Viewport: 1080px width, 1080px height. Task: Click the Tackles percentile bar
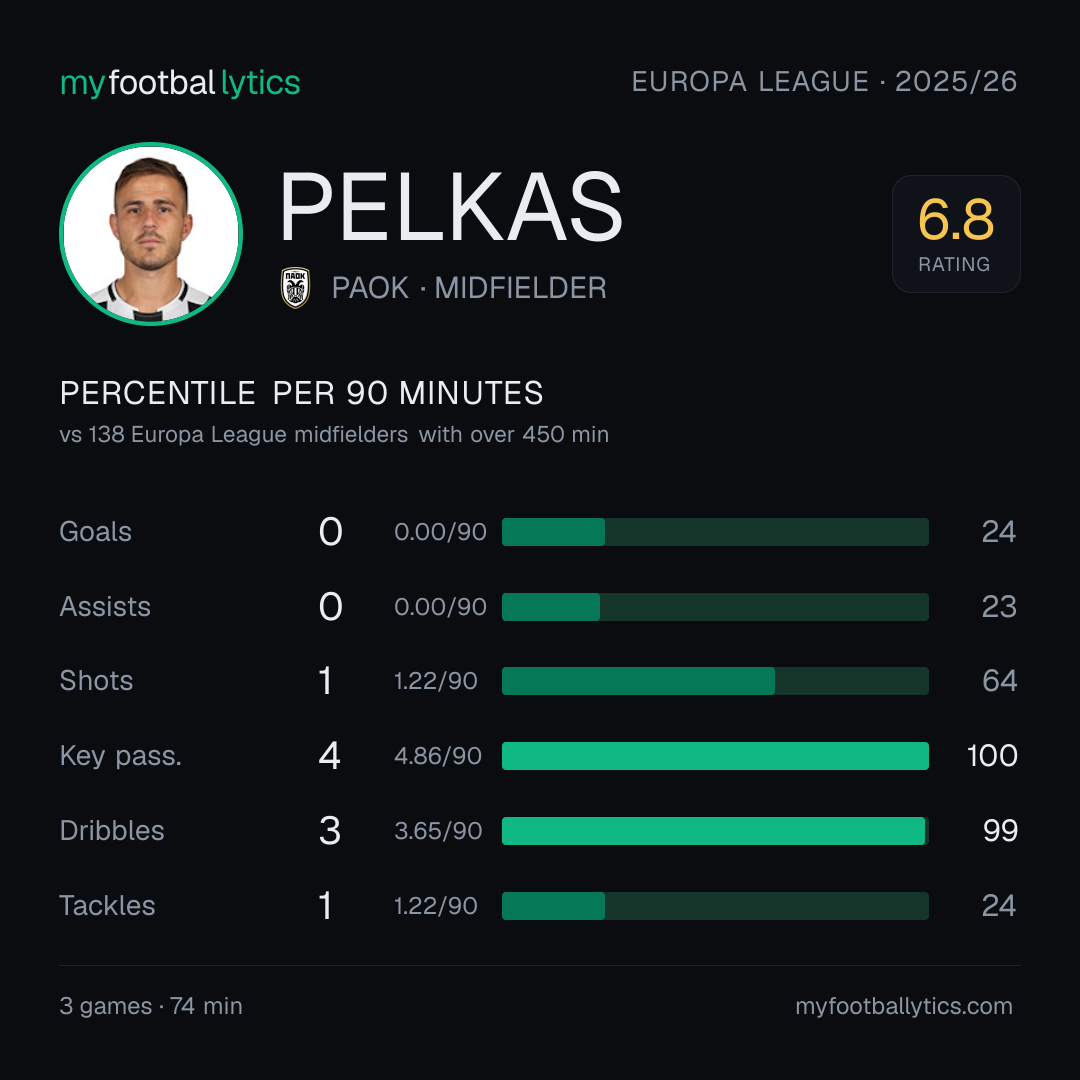pos(715,906)
